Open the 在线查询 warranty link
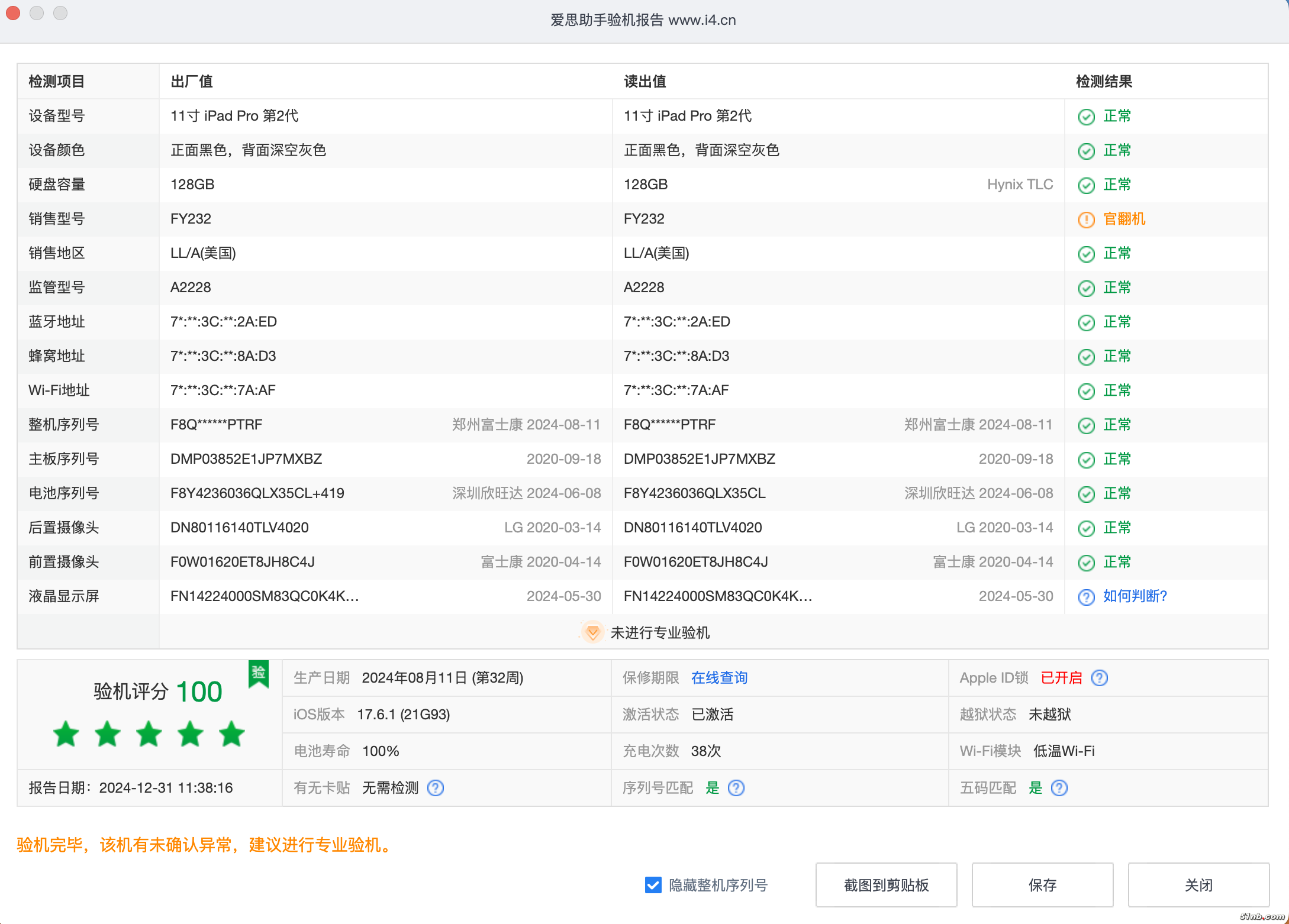 [x=719, y=678]
